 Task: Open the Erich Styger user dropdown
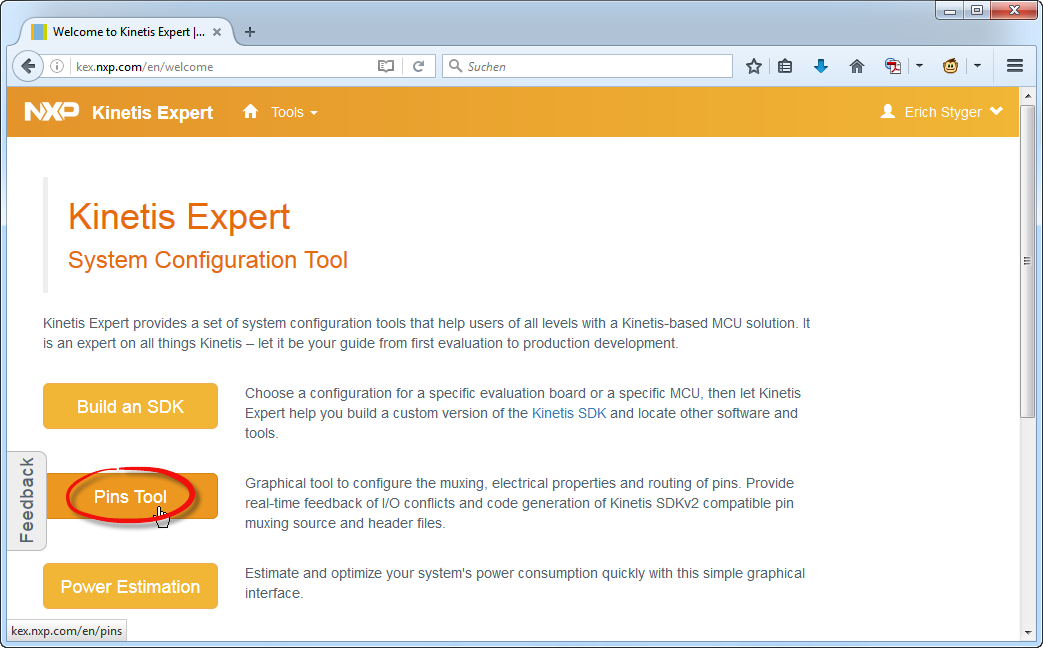tap(942, 112)
